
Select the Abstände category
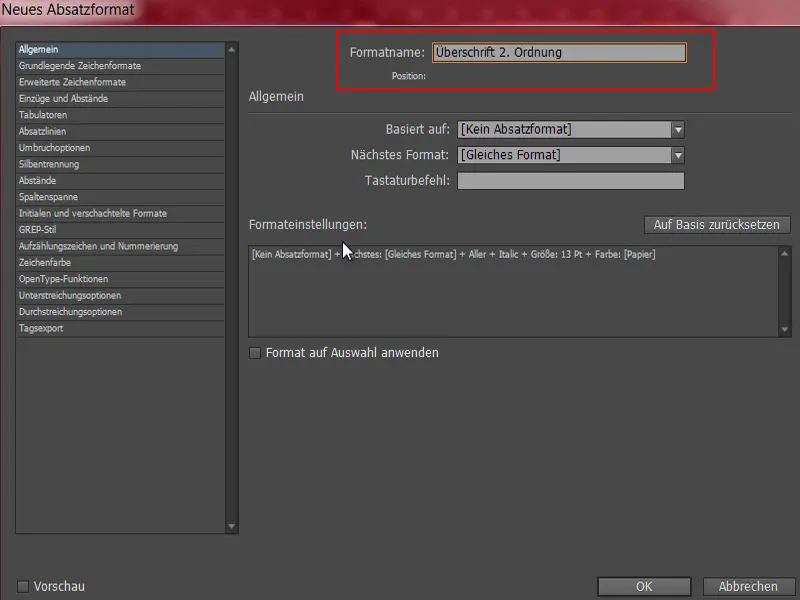[120, 180]
